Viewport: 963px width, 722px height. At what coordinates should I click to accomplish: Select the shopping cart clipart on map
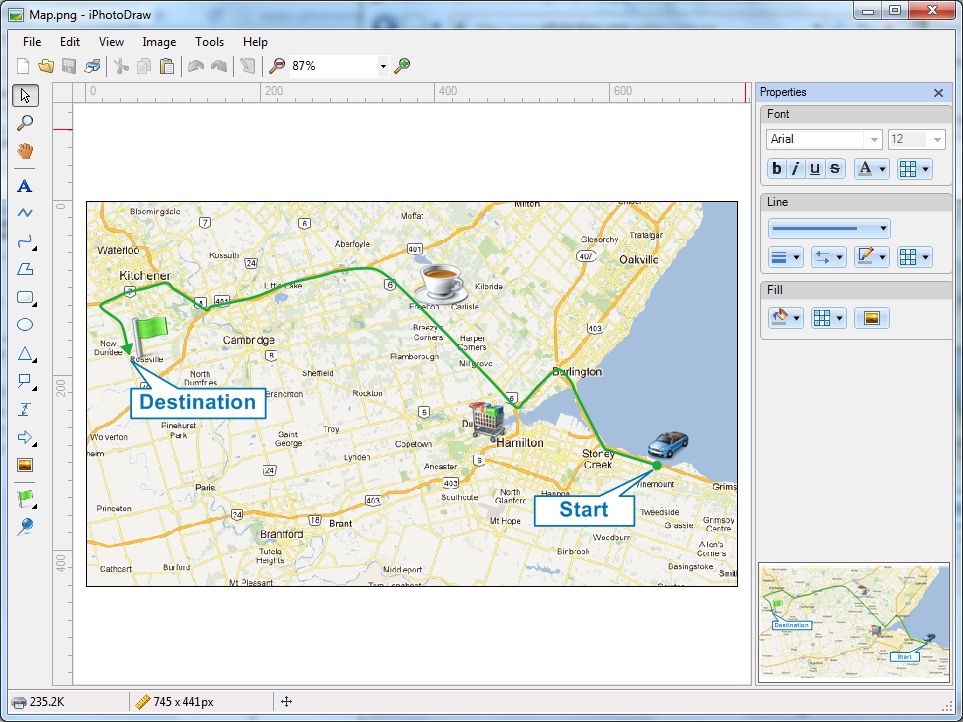[x=488, y=421]
